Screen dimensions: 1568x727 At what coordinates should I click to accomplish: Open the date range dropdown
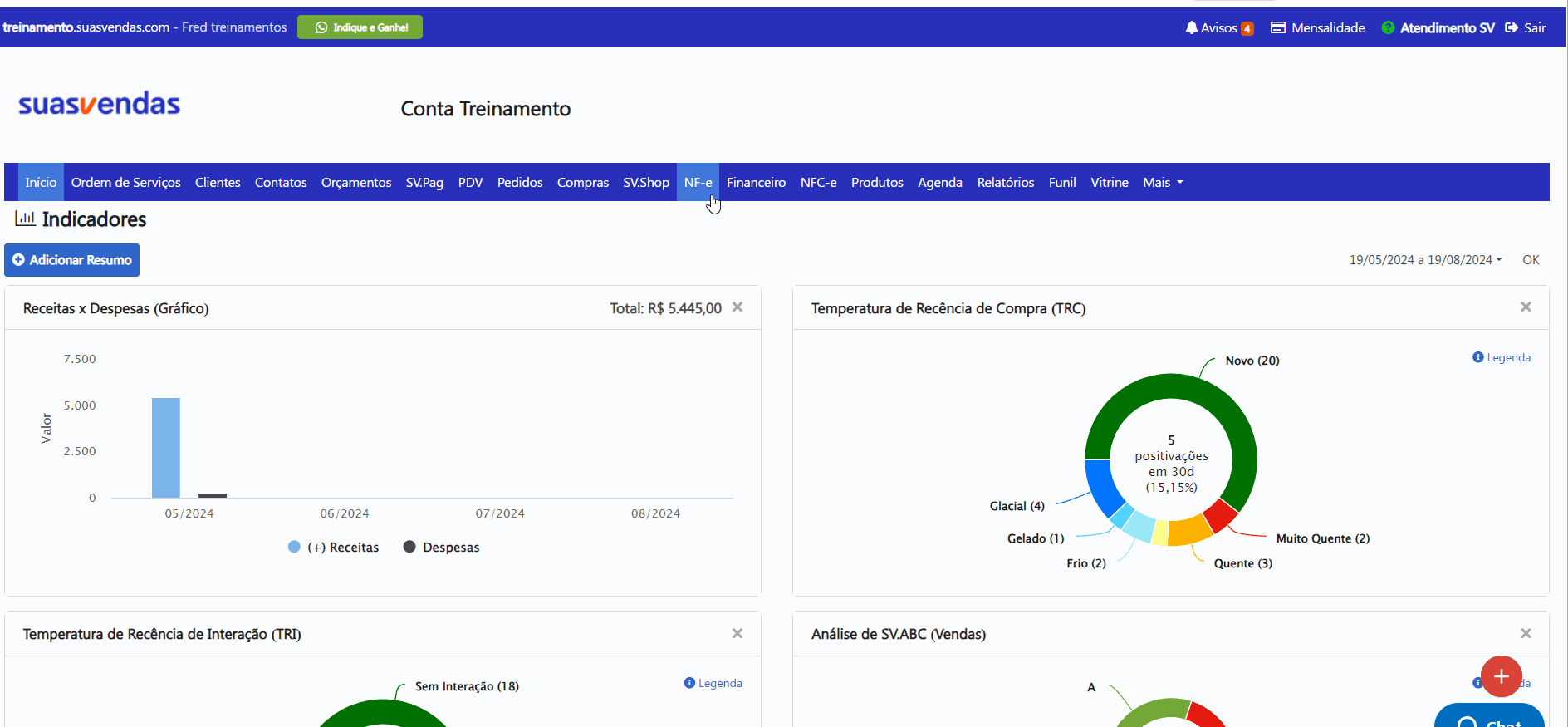(x=1425, y=260)
